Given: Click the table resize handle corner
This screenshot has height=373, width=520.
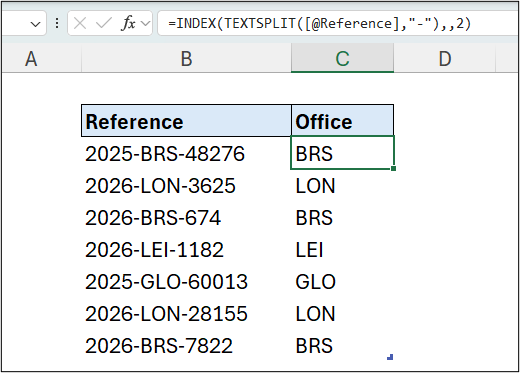Looking at the screenshot, I should [390, 357].
